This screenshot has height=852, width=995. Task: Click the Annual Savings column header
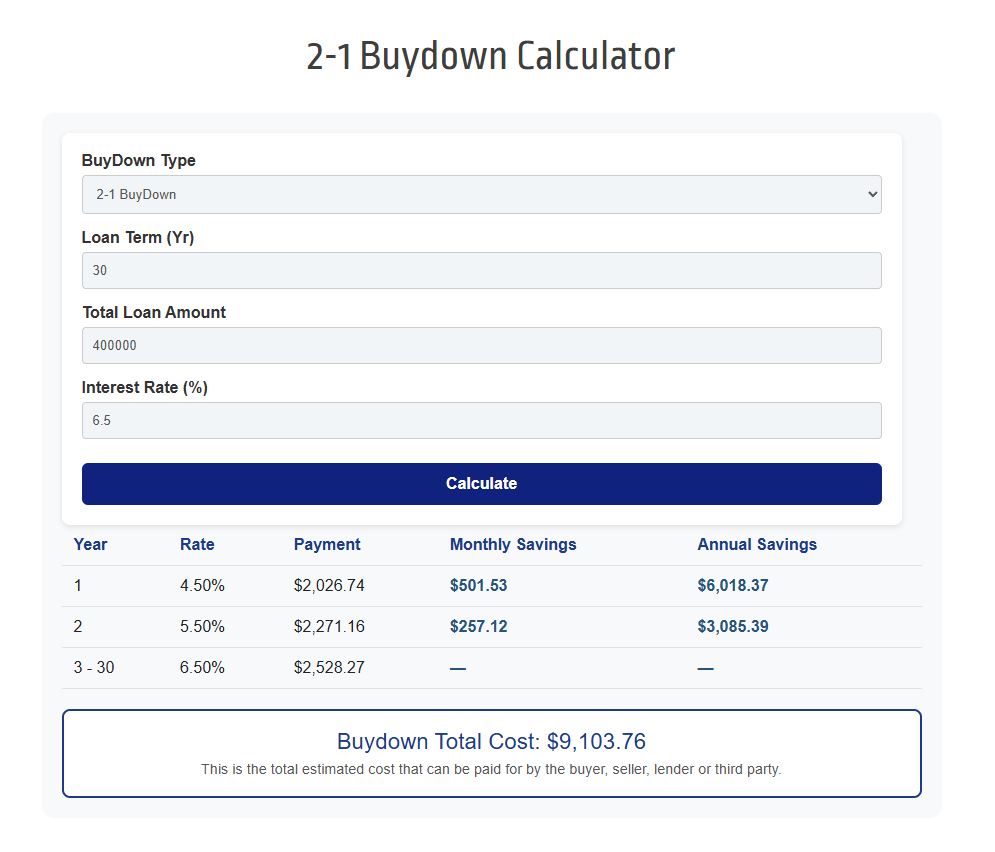[x=757, y=544]
